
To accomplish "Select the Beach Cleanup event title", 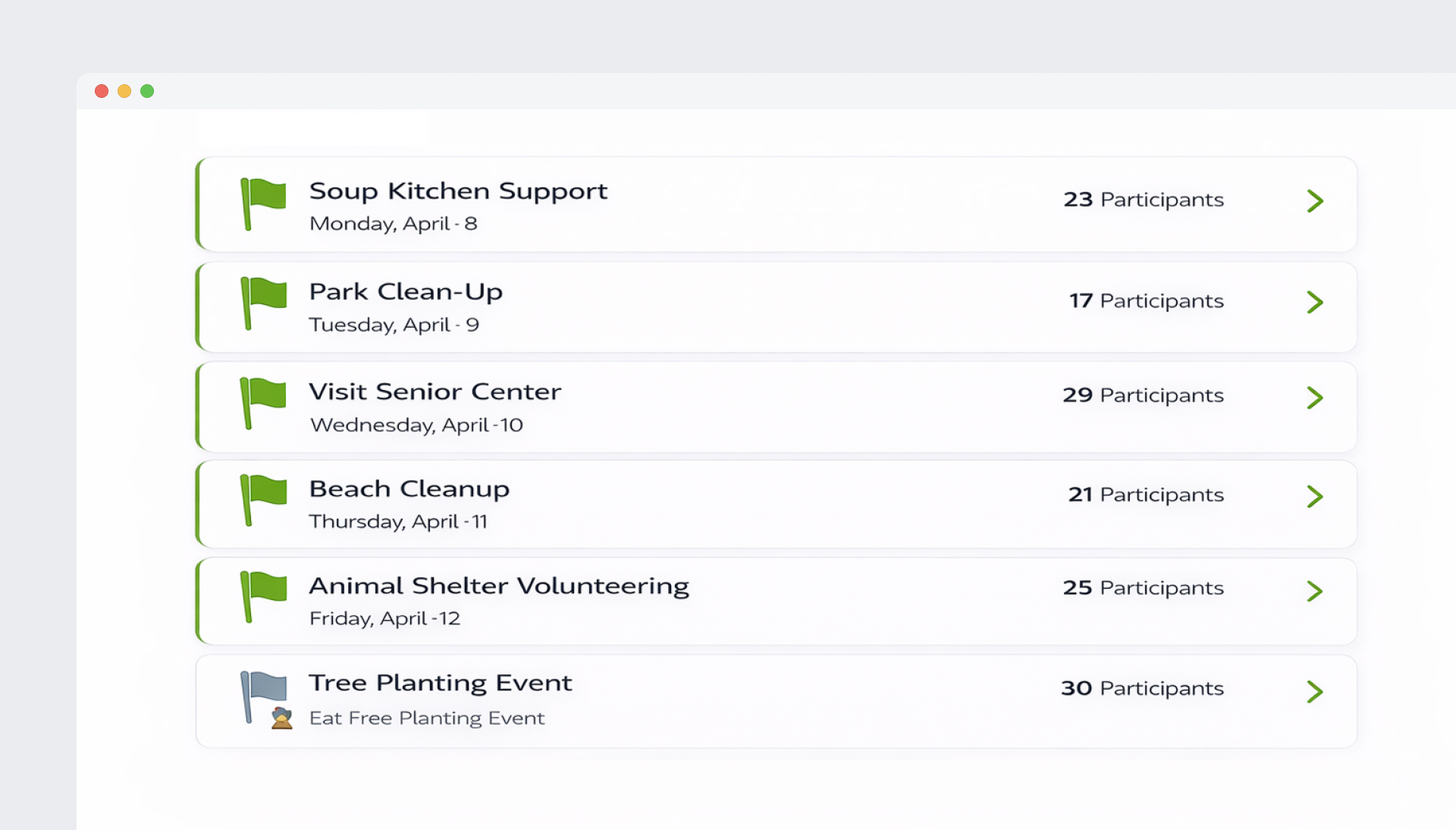I will click(x=409, y=489).
